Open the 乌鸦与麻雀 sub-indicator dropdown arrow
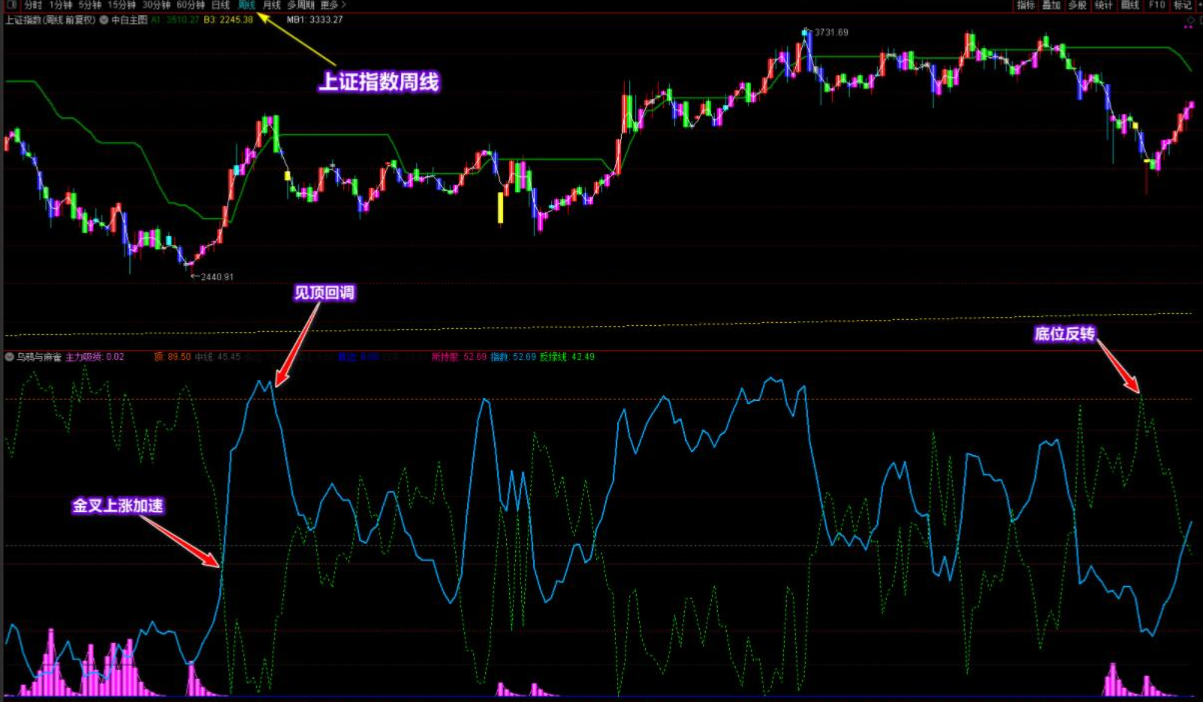 (9, 357)
